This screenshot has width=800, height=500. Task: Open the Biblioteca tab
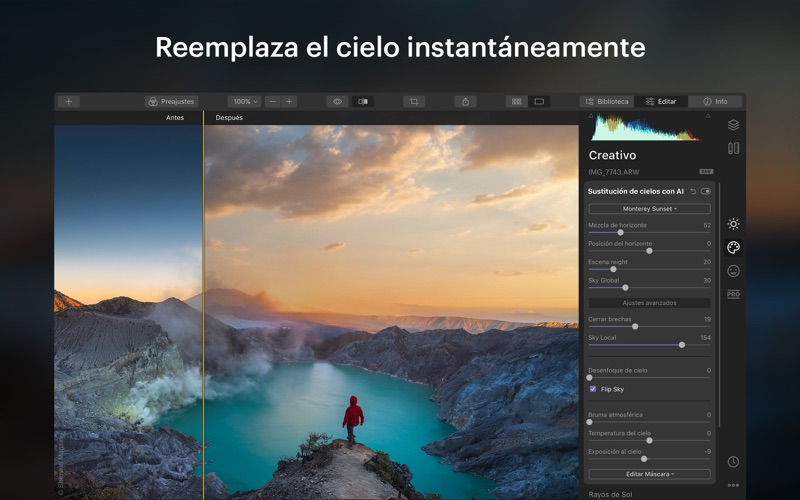[607, 102]
